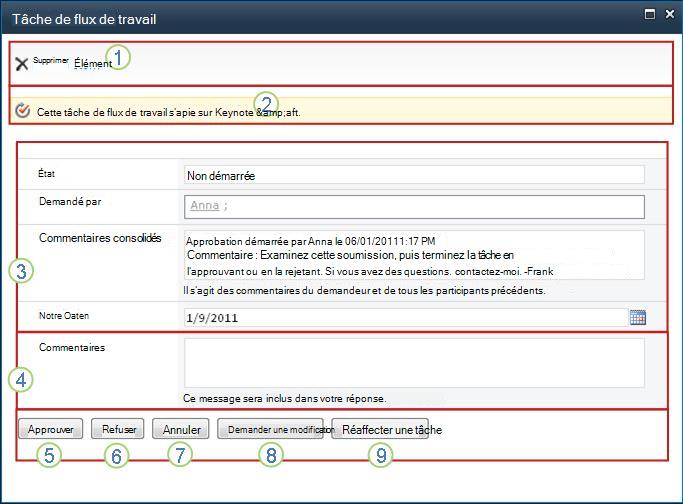
Task: Click the consolidated comments text area
Action: pos(414,255)
